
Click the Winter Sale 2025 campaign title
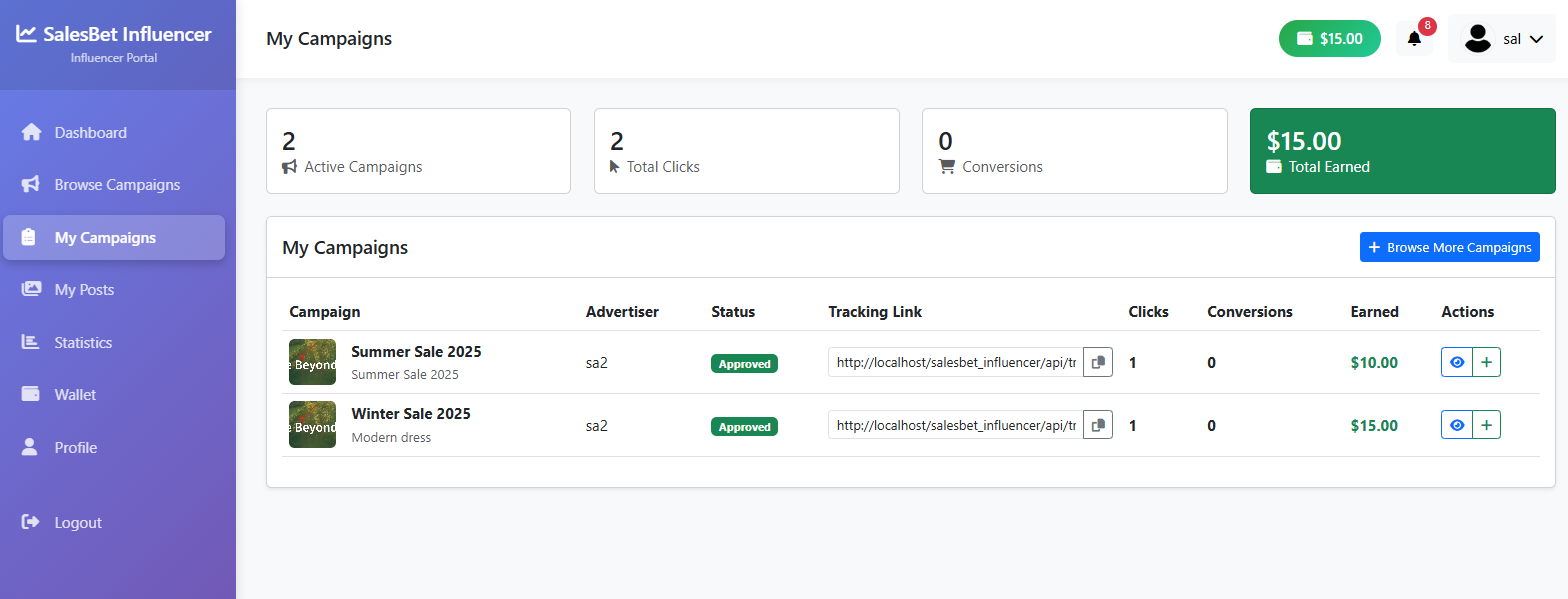411,414
